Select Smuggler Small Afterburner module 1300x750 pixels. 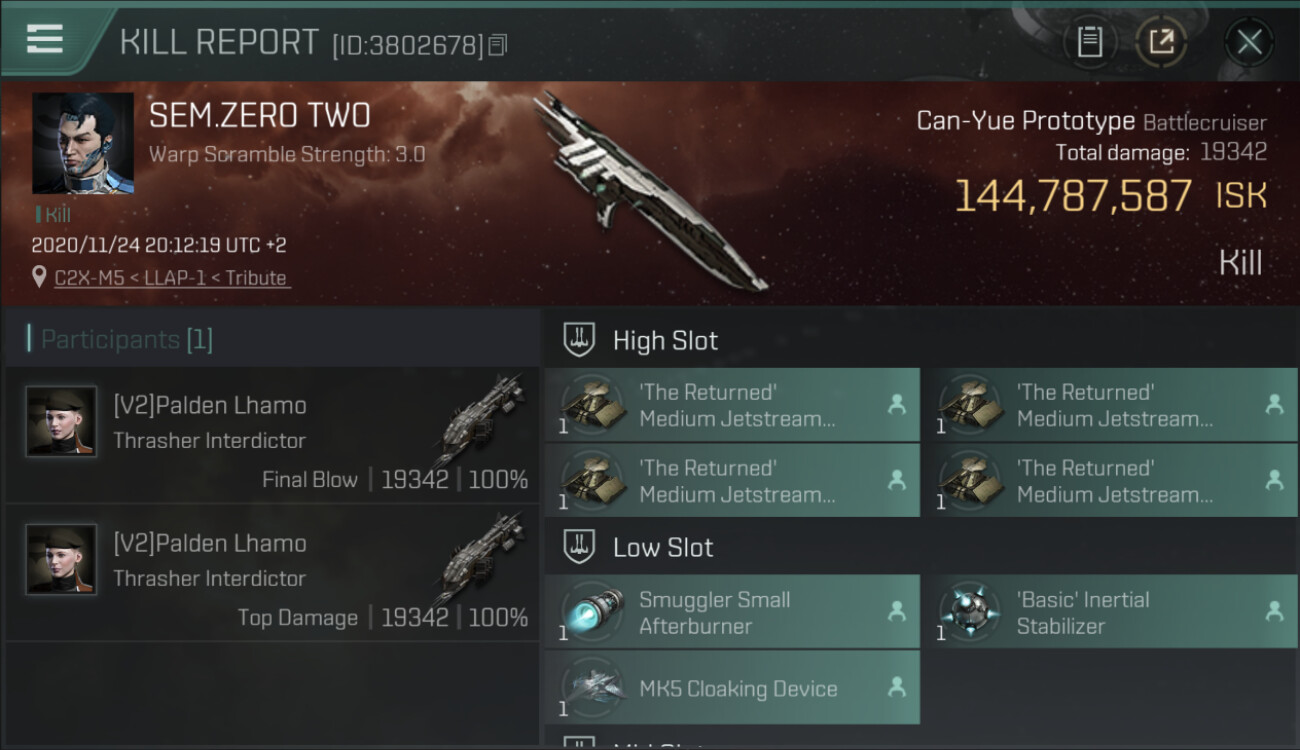tap(732, 612)
